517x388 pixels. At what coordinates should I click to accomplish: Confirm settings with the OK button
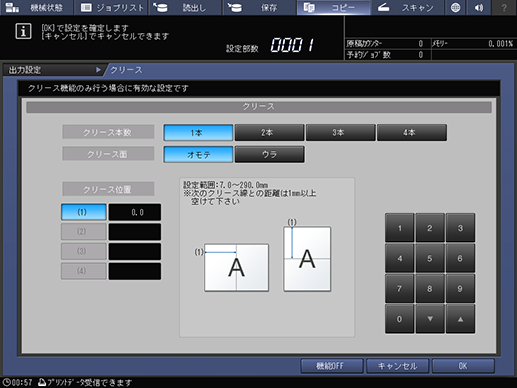tap(463, 366)
